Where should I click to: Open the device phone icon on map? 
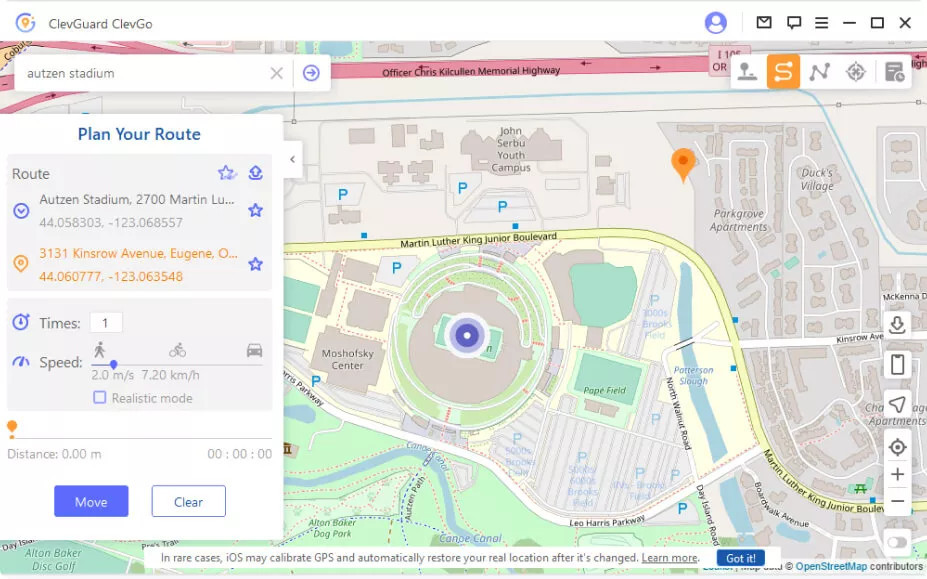(x=897, y=364)
